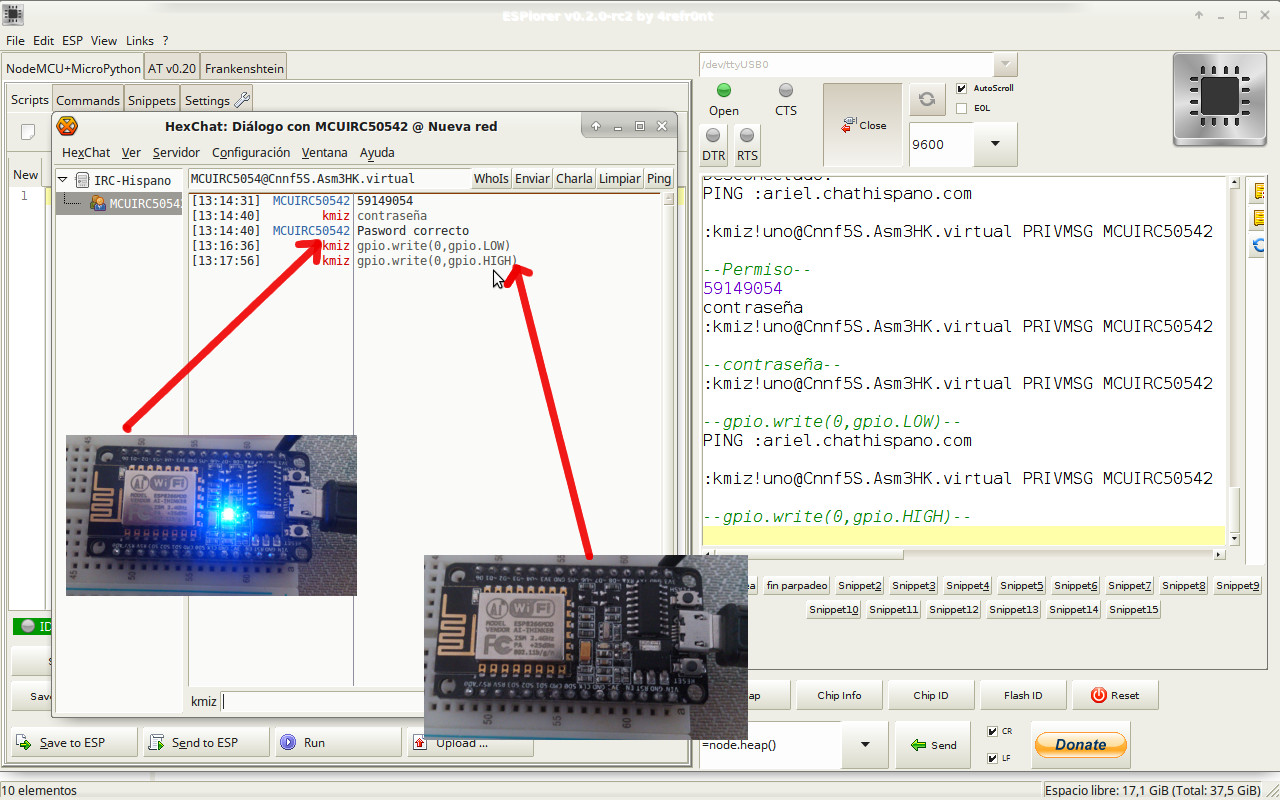This screenshot has height=800, width=1280.
Task: Click the Donate button
Action: pos(1080,745)
